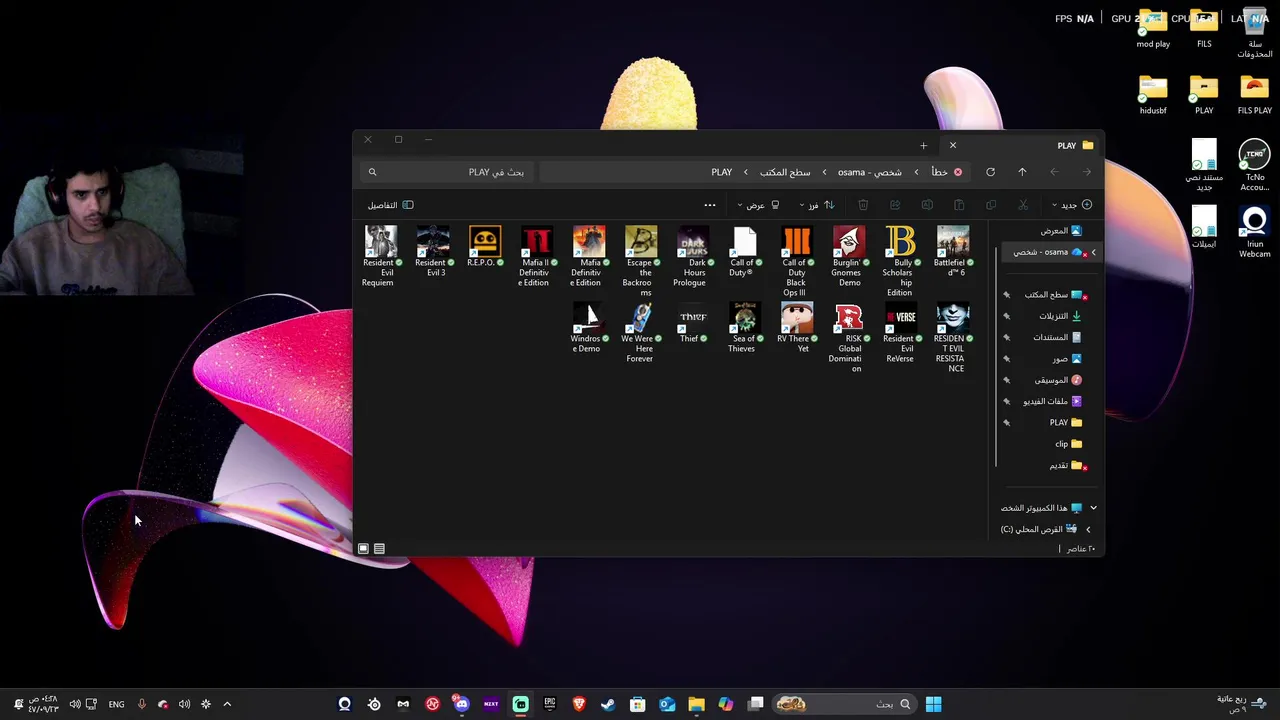Open the جديد (New) dropdown
The width and height of the screenshot is (1280, 720).
(1070, 205)
